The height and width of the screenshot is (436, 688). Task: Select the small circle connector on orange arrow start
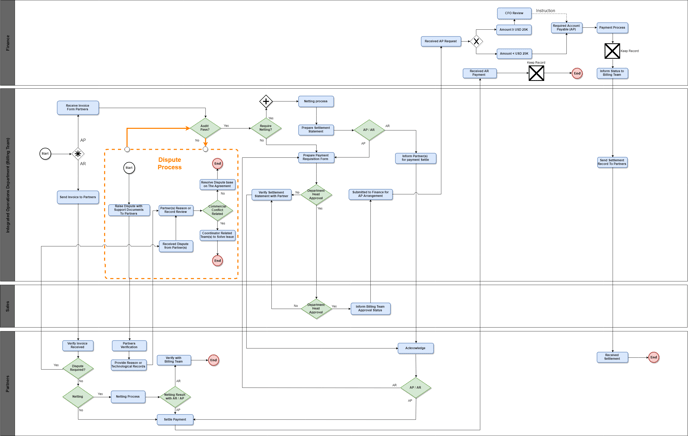click(x=127, y=150)
